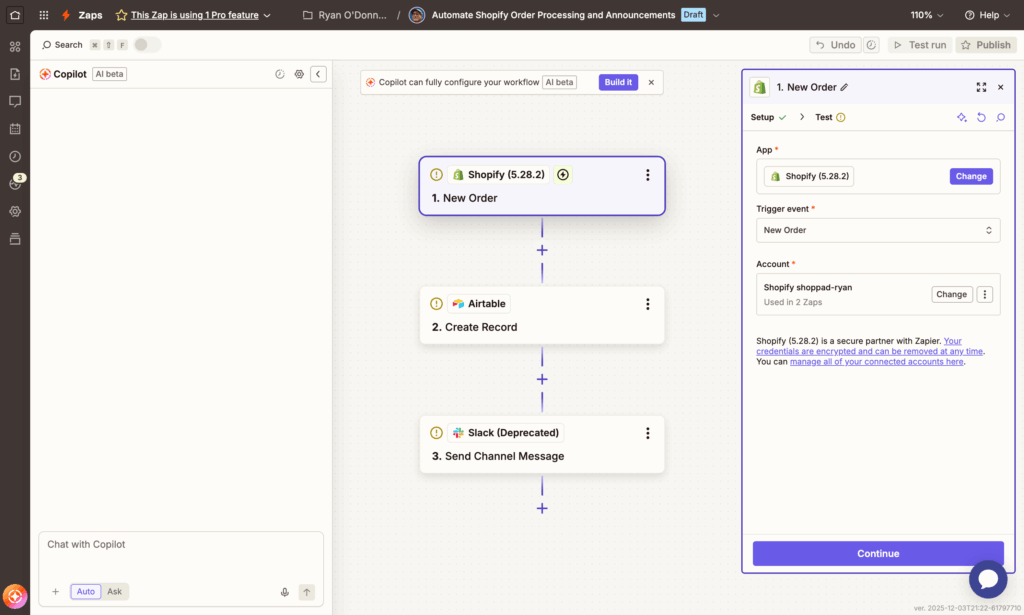The width and height of the screenshot is (1024, 615).
Task: Switch to the Test tab
Action: tap(830, 118)
